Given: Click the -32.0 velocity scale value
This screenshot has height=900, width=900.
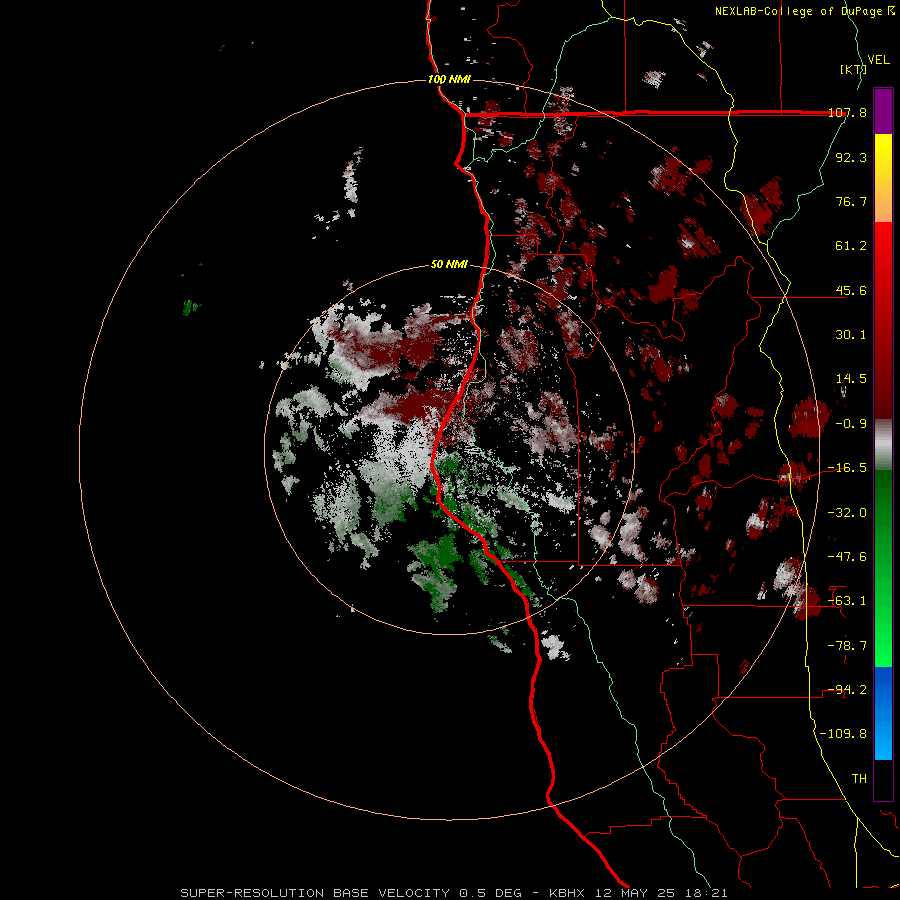Looking at the screenshot, I should tap(847, 512).
